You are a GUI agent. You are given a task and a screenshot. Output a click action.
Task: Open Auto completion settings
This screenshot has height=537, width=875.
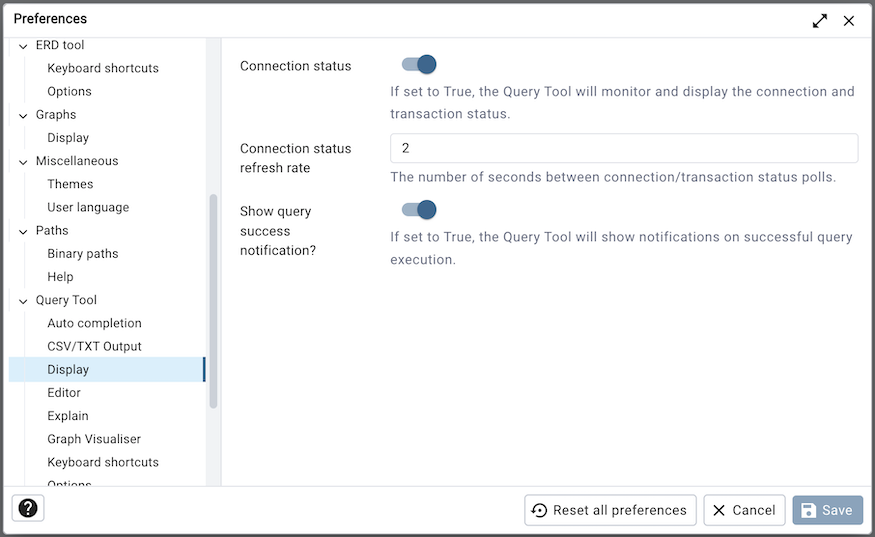[x=94, y=323]
